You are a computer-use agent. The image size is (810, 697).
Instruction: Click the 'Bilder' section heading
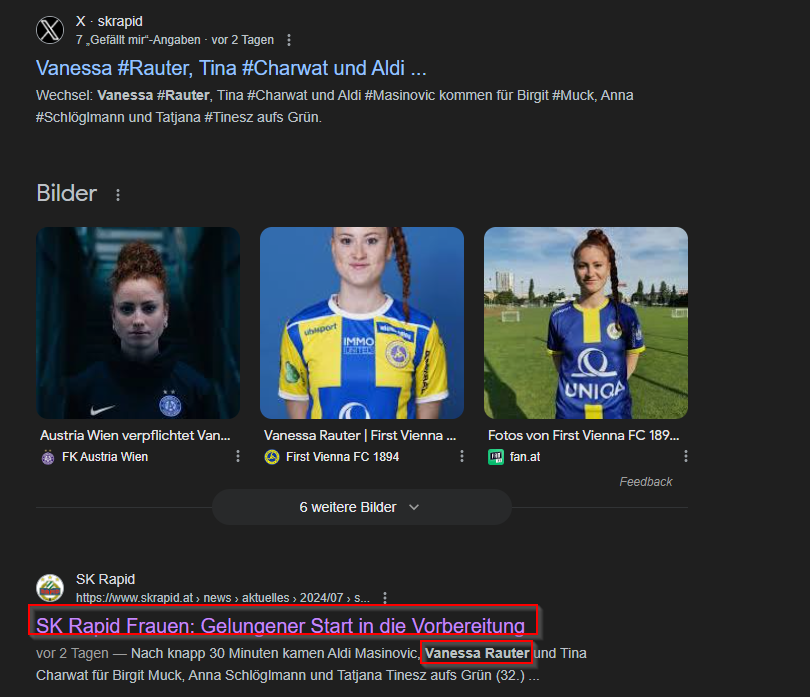tap(67, 193)
